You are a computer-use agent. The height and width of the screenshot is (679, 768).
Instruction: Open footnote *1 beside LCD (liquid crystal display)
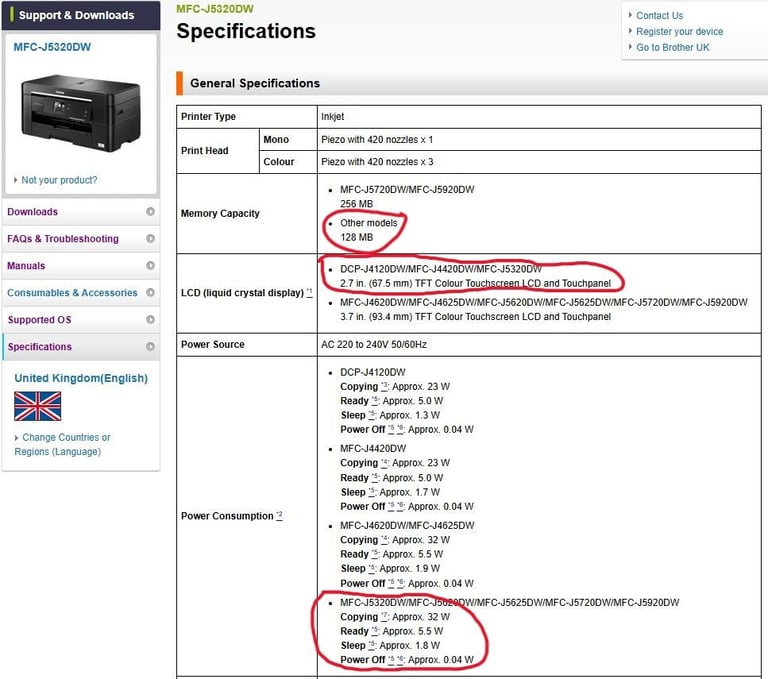(309, 292)
